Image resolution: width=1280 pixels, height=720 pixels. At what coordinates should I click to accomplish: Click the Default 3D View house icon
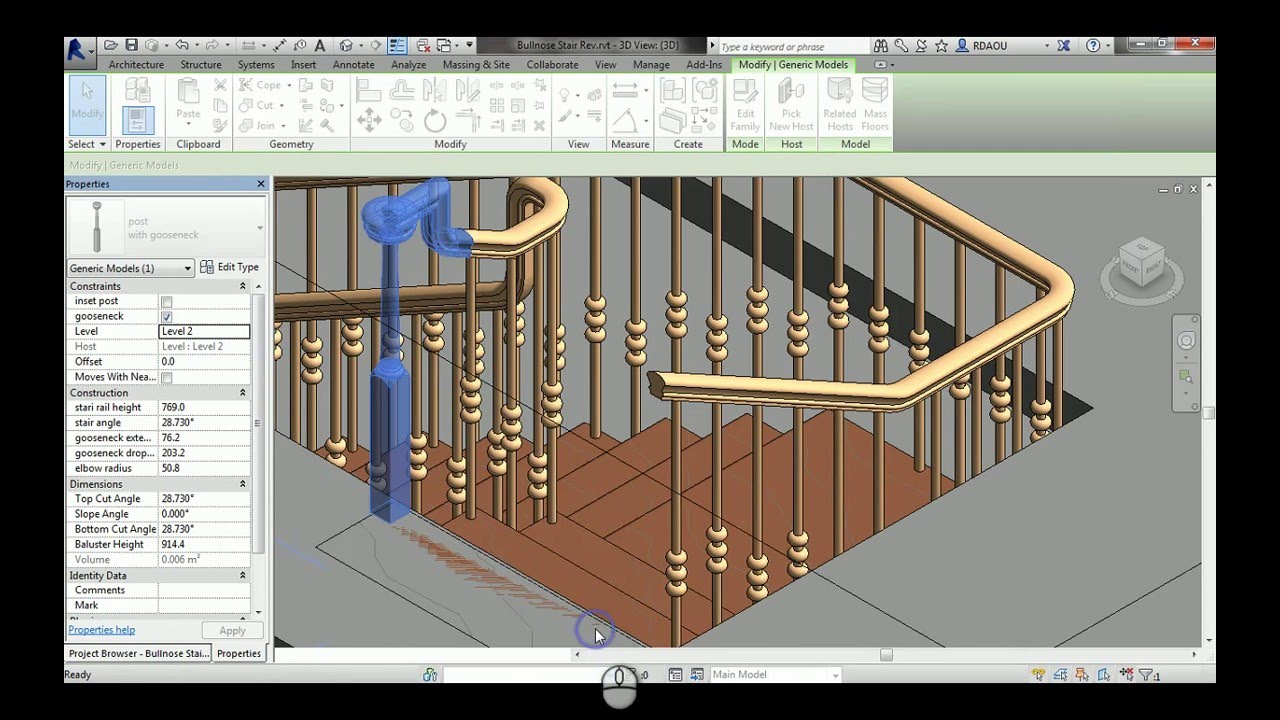(346, 45)
